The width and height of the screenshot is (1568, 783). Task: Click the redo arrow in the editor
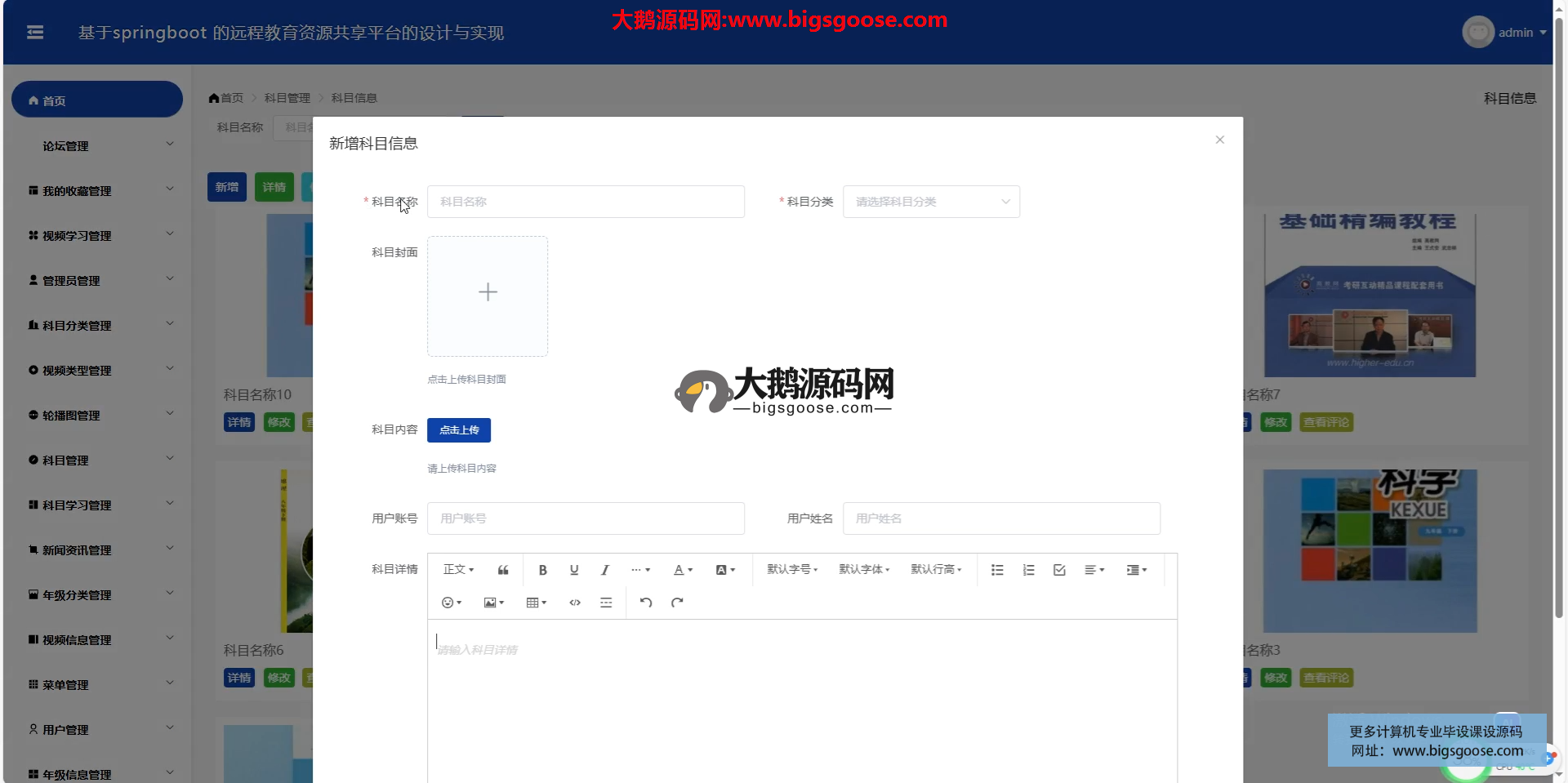[x=677, y=603]
